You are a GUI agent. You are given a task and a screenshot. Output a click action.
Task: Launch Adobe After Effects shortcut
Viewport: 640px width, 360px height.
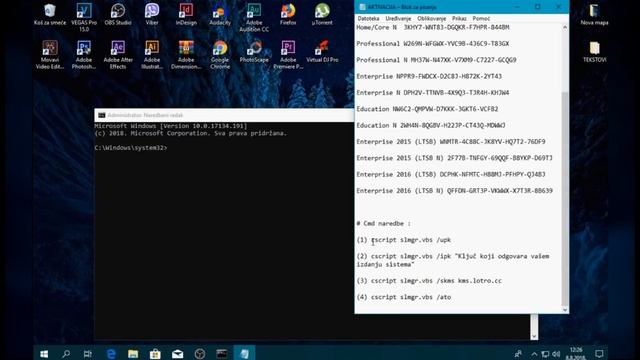[x=118, y=55]
